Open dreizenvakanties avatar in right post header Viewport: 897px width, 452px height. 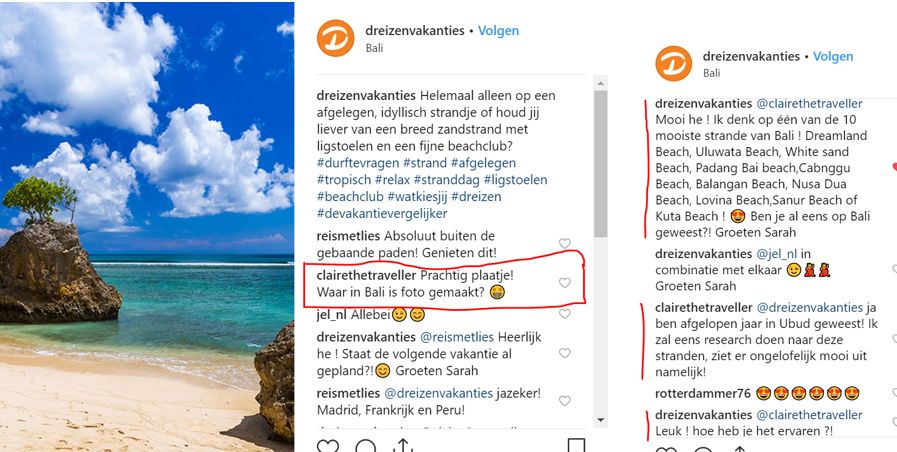coord(673,64)
